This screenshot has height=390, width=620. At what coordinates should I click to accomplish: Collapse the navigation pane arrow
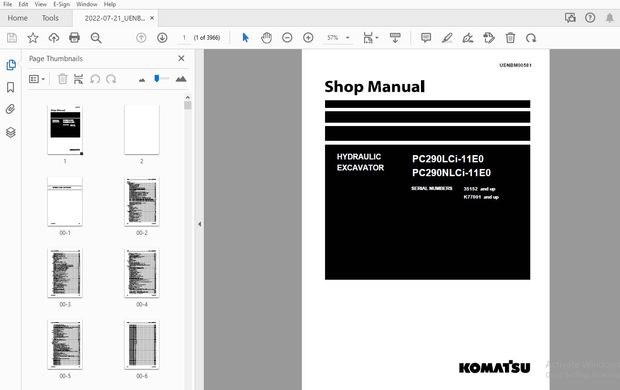(x=199, y=224)
